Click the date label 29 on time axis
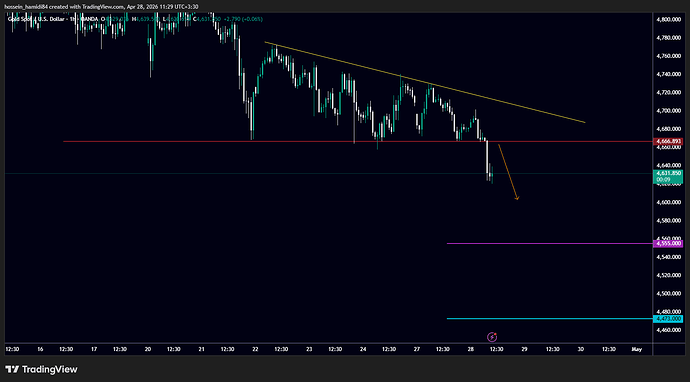 (524, 349)
